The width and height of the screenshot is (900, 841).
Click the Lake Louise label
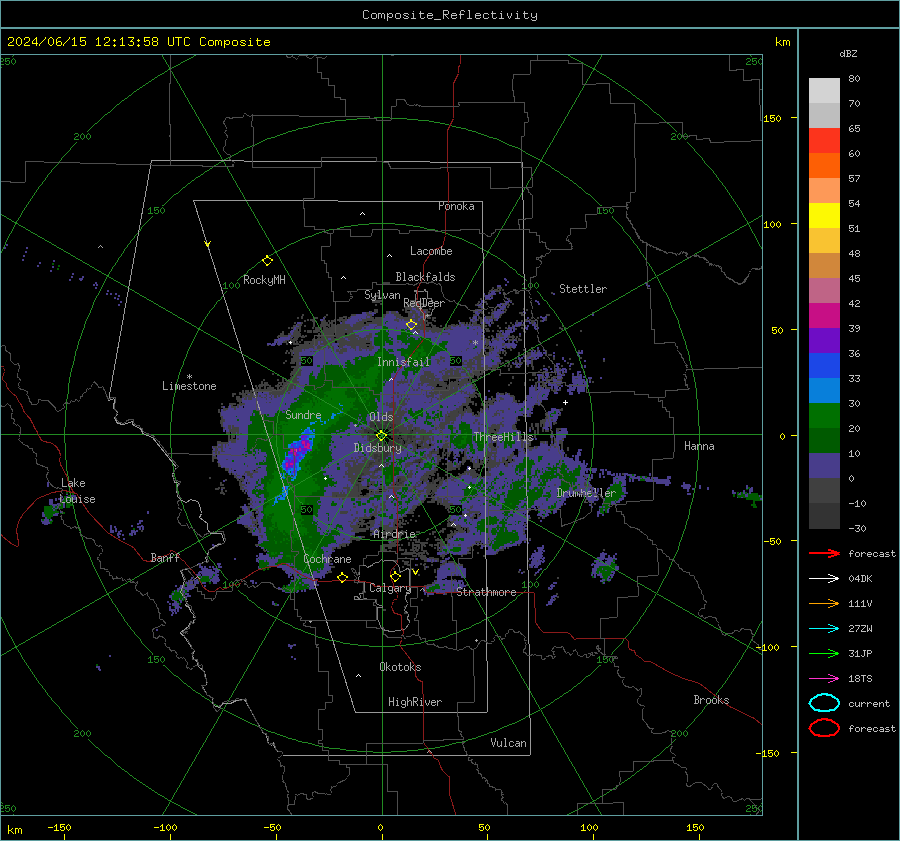pyautogui.click(x=77, y=491)
